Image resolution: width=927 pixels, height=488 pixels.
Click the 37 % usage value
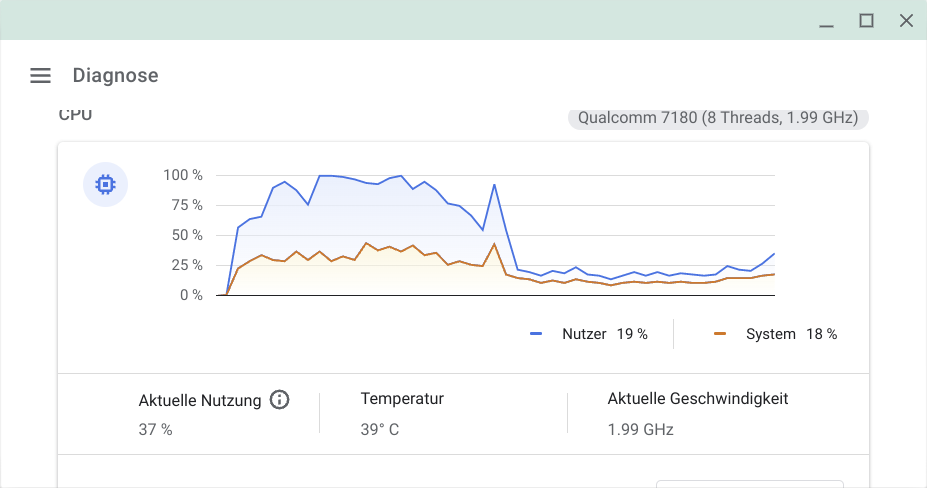(x=155, y=430)
